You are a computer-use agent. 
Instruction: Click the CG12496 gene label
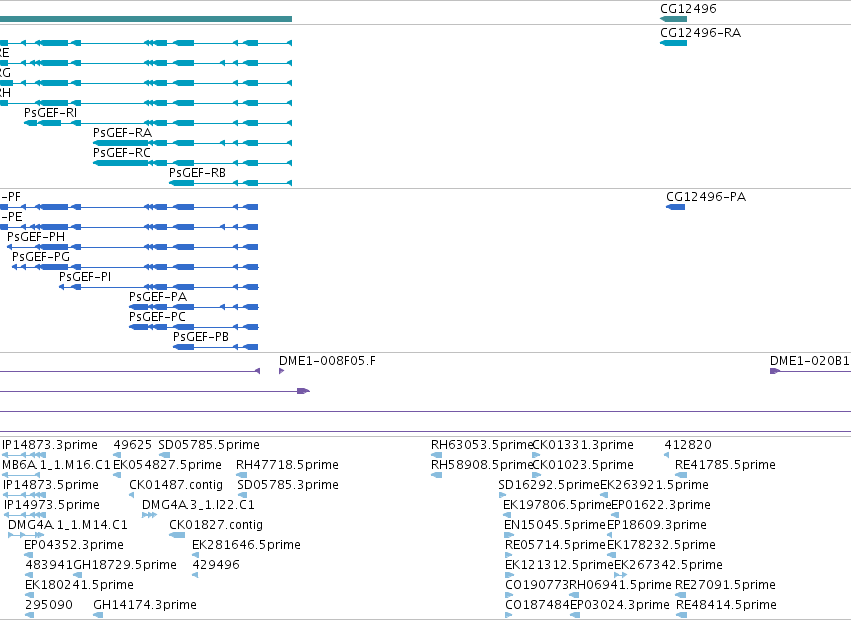click(688, 9)
